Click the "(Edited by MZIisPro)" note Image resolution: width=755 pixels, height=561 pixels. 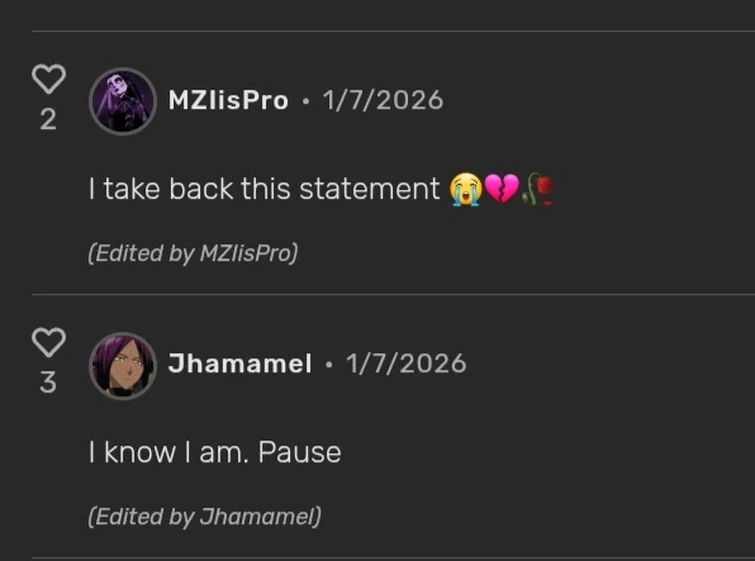(192, 254)
